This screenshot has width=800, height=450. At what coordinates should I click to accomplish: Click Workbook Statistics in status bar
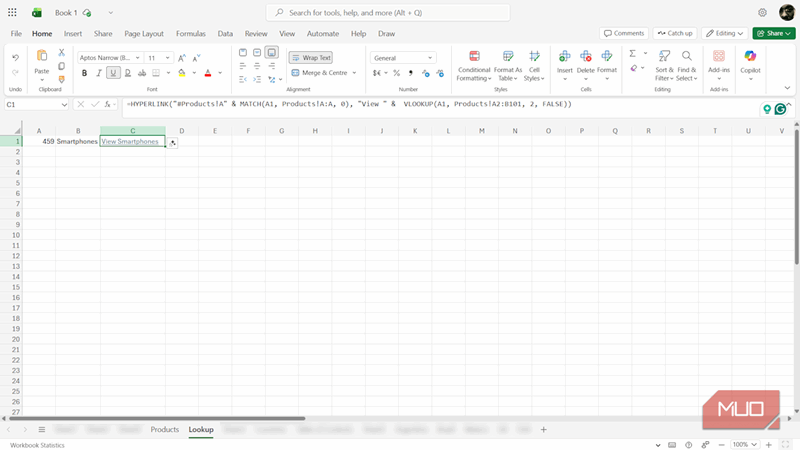[x=37, y=445]
